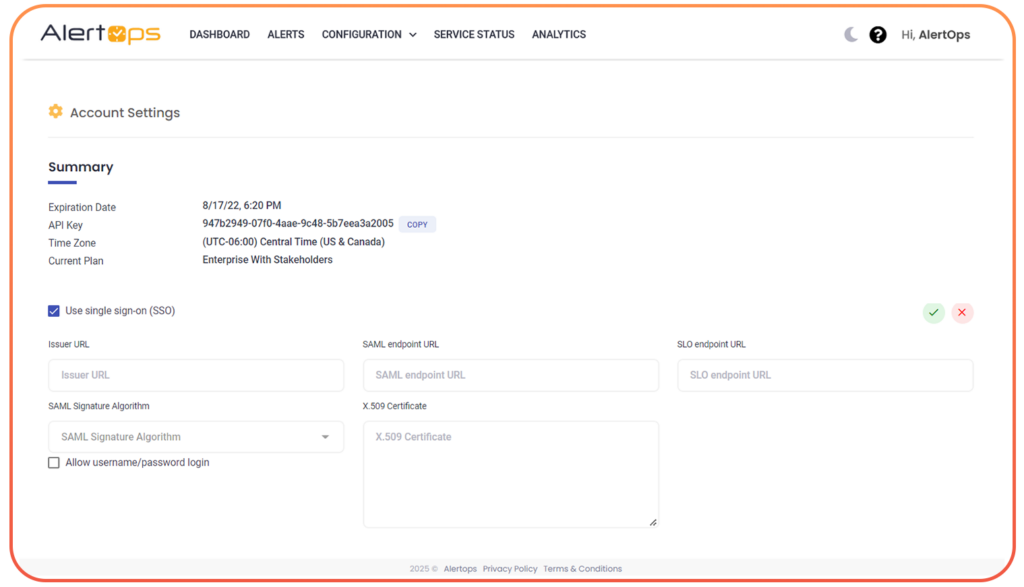Click the Issuer URL input field
This screenshot has height=587, width=1024.
point(195,374)
